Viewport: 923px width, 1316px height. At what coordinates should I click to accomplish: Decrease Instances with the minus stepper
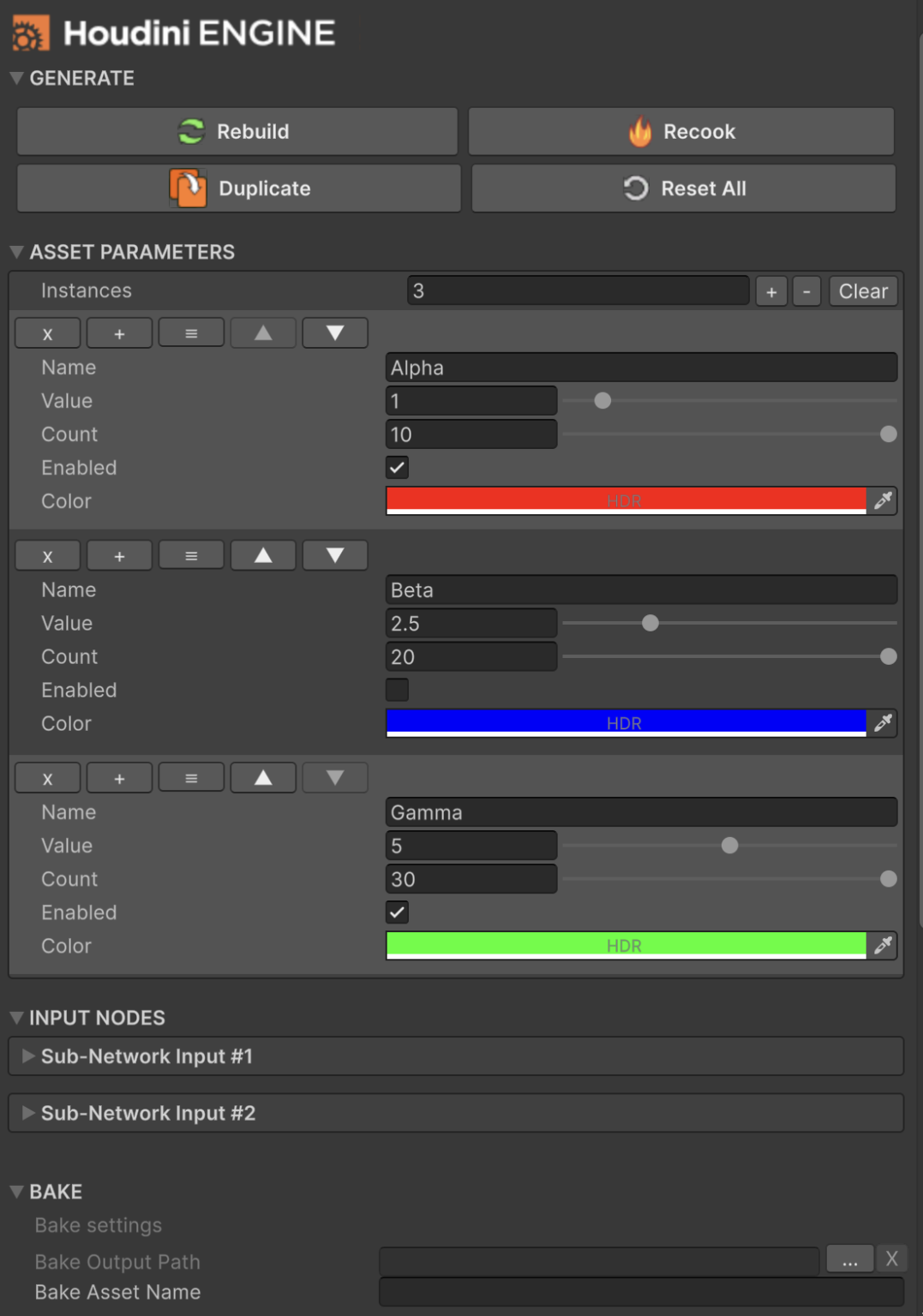click(x=806, y=291)
